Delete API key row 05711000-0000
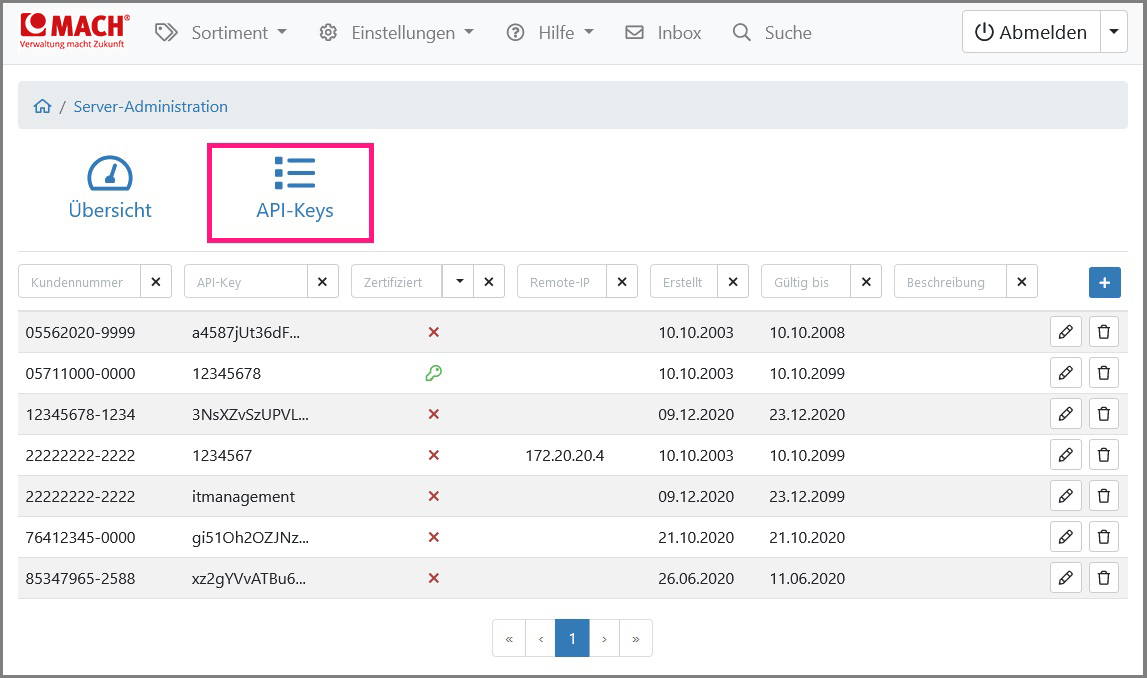This screenshot has height=678, width=1147. tap(1104, 373)
